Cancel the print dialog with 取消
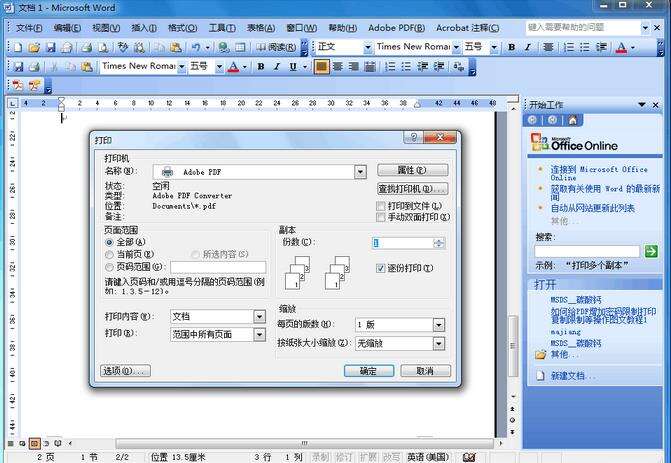This screenshot has width=671, height=463. coord(425,371)
